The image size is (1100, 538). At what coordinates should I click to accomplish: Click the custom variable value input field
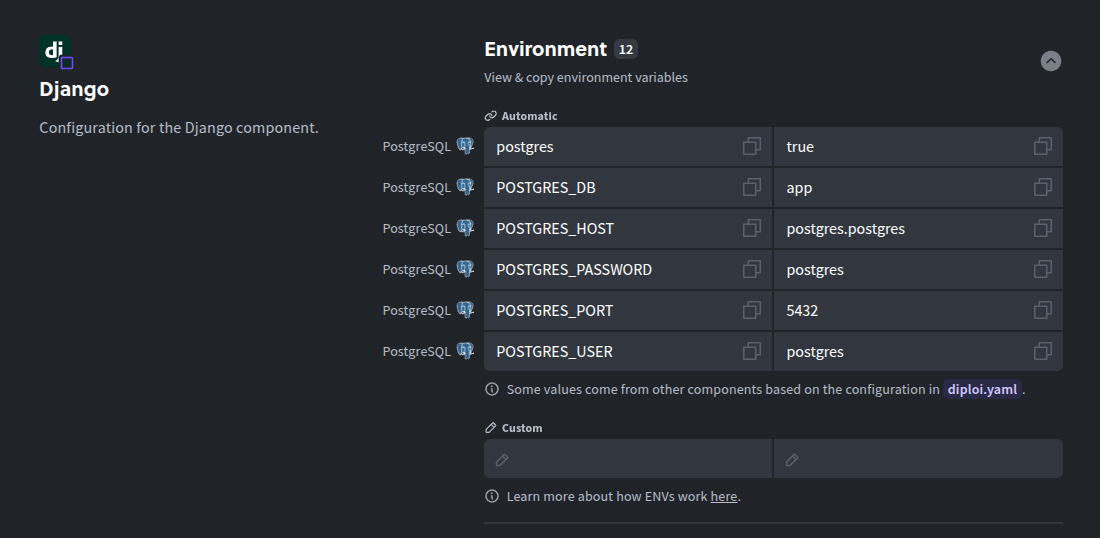(918, 459)
